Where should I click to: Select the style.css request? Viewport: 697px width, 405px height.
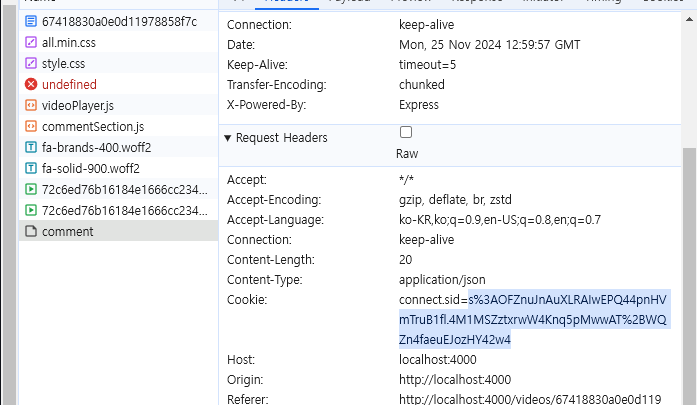(x=118, y=63)
